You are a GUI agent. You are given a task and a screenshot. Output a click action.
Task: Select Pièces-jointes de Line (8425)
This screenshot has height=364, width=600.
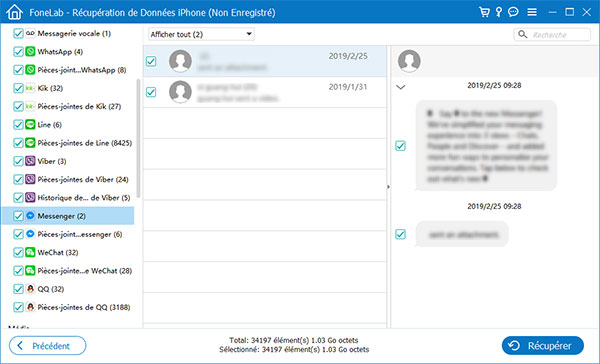tap(85, 143)
